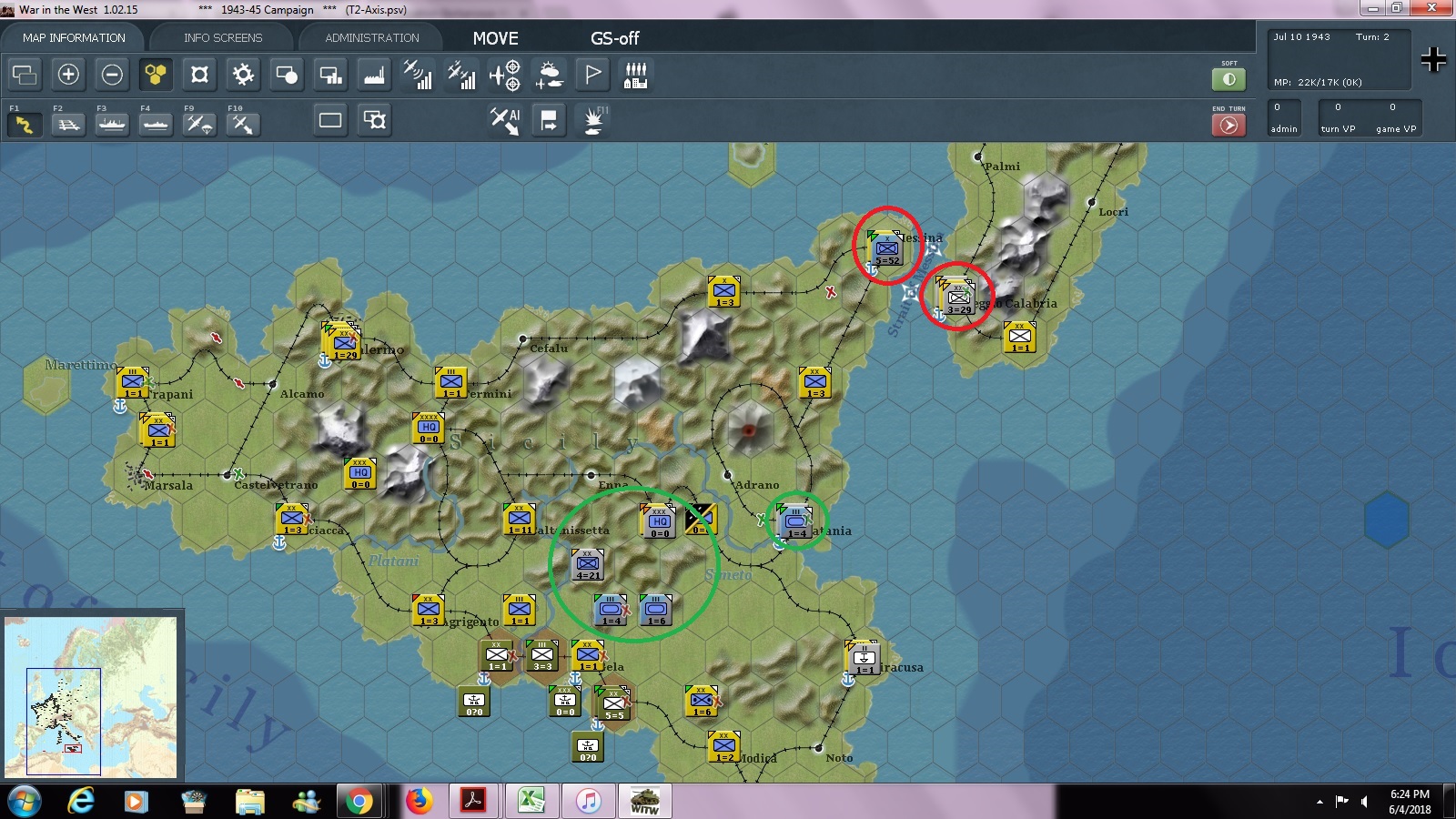Select the 1=11 unit near Caltanissetta
This screenshot has width=1456, height=819.
pyautogui.click(x=520, y=519)
